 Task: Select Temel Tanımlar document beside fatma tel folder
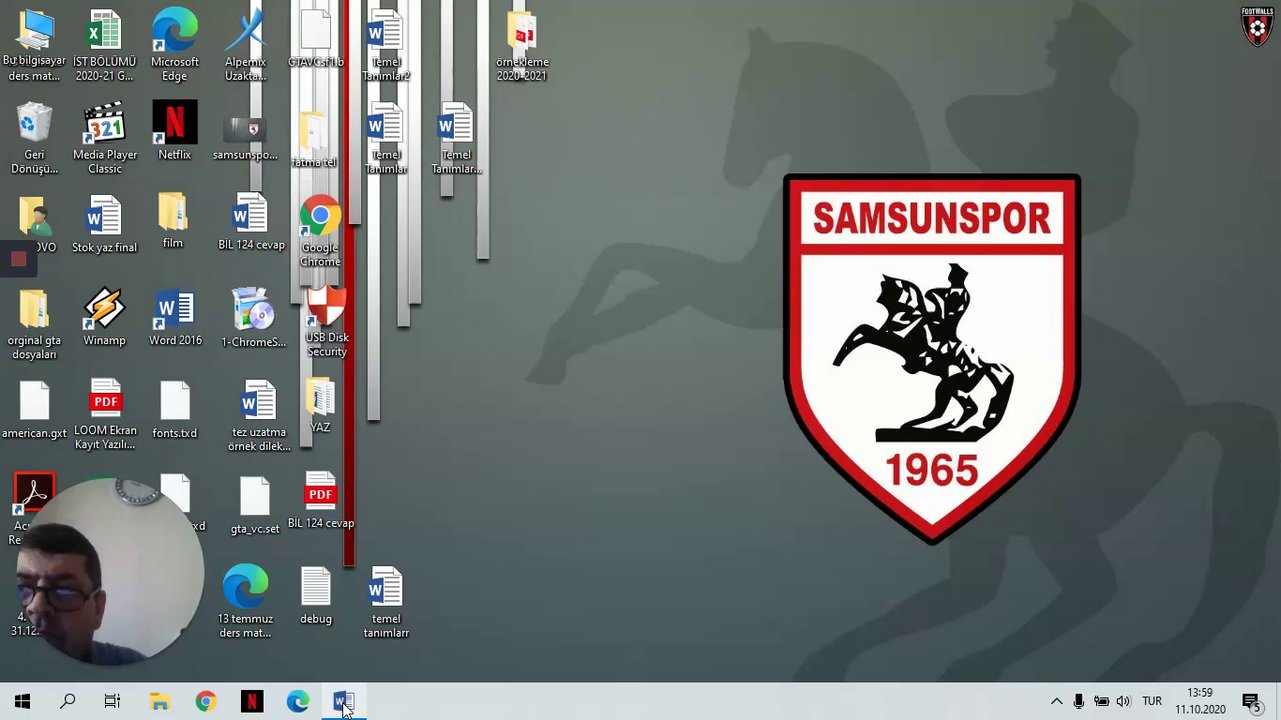tap(386, 140)
